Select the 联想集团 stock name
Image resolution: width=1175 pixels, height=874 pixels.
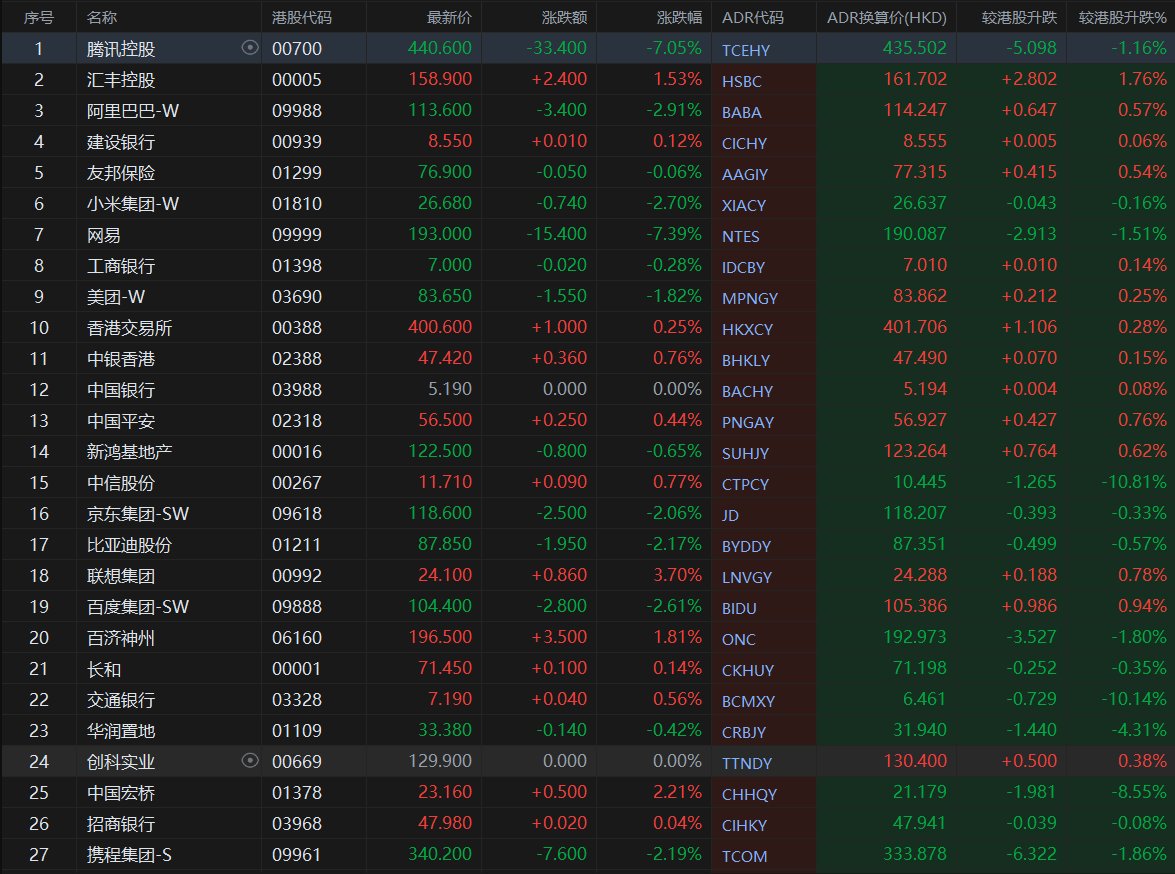(x=121, y=576)
